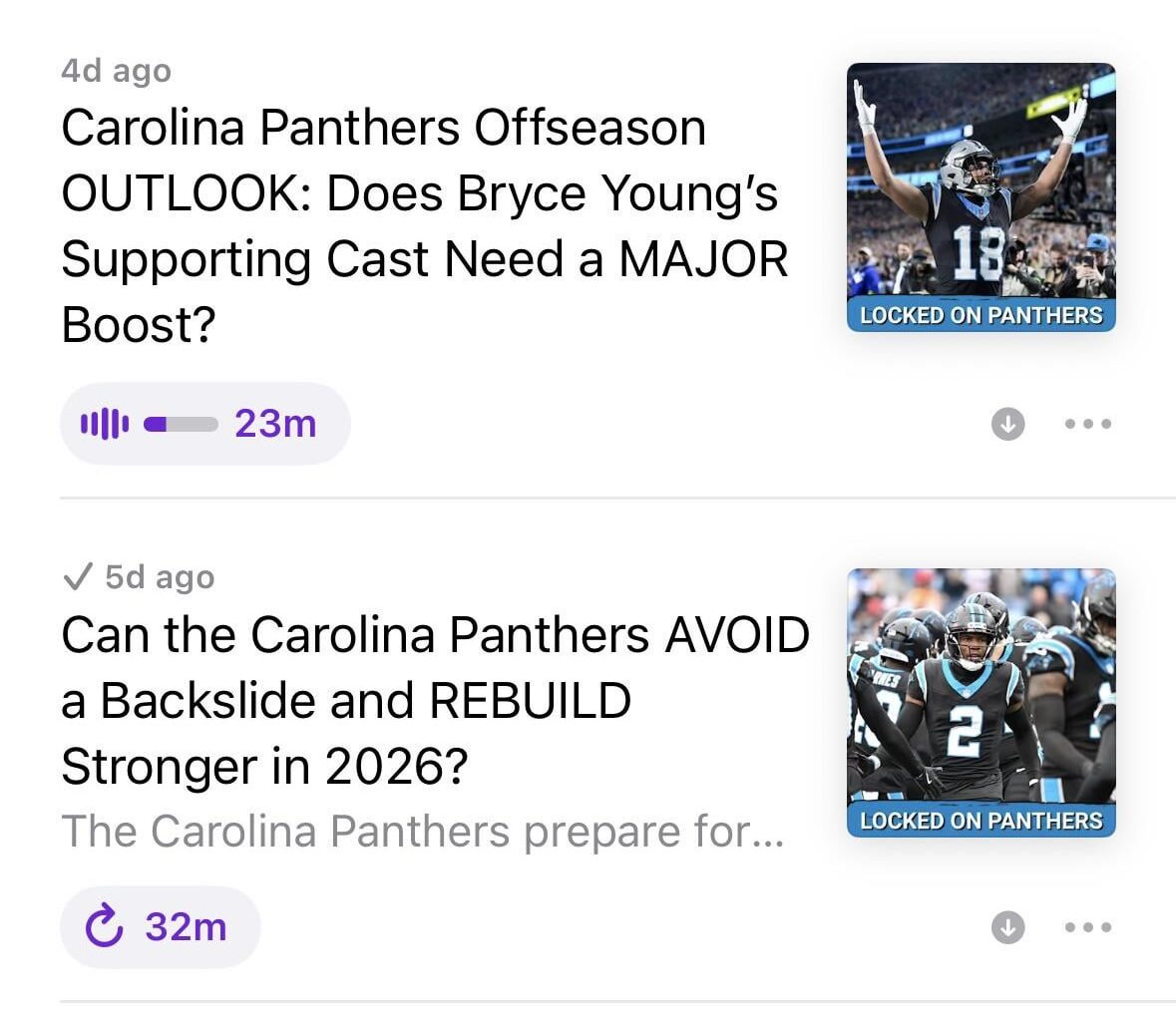Tap the Locked On Panthers banner on second thumbnail

point(980,821)
